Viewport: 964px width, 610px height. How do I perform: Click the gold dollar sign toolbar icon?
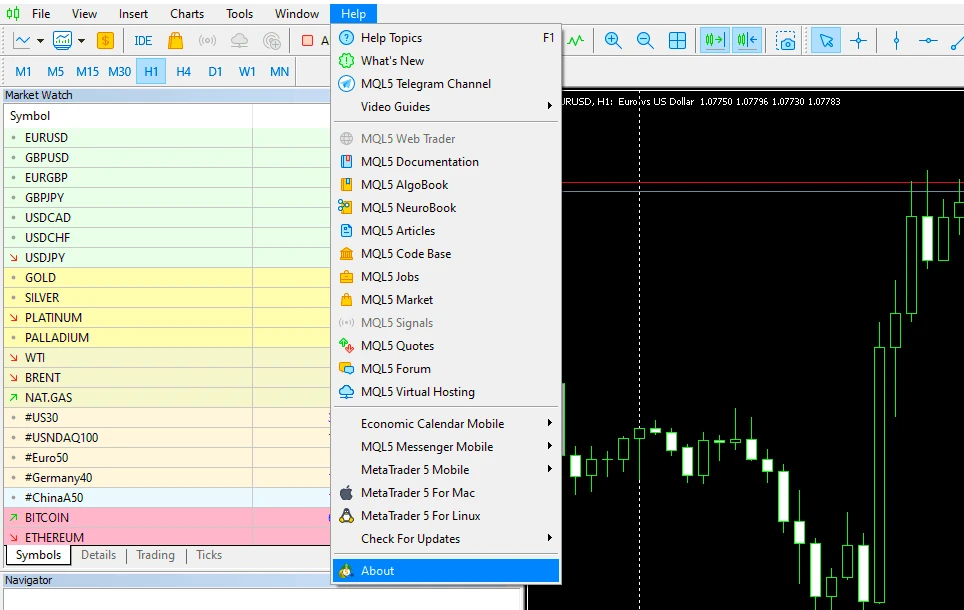click(x=105, y=41)
